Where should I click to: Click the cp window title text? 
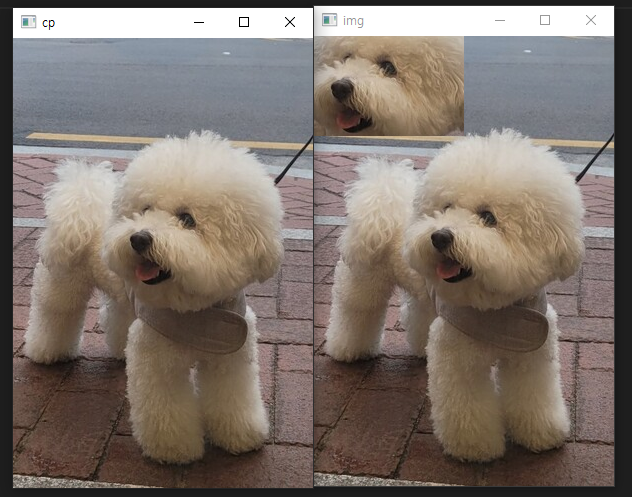click(48, 23)
